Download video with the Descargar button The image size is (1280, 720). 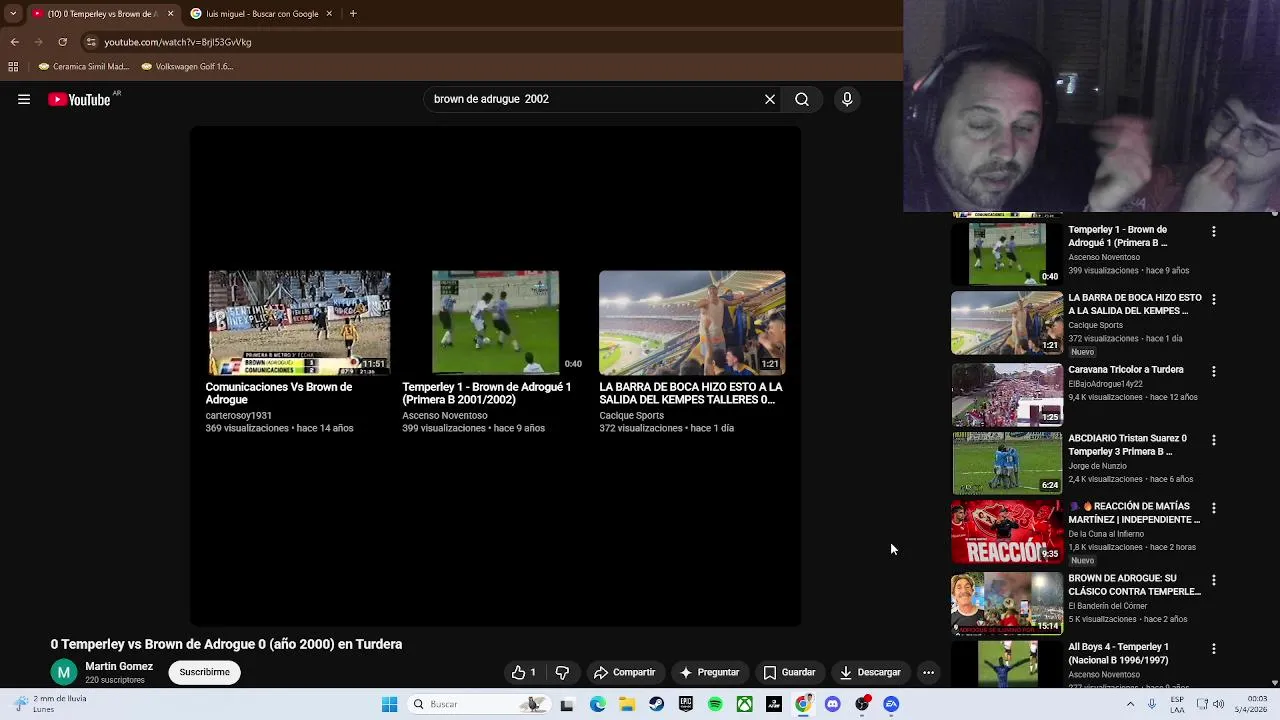[x=870, y=672]
